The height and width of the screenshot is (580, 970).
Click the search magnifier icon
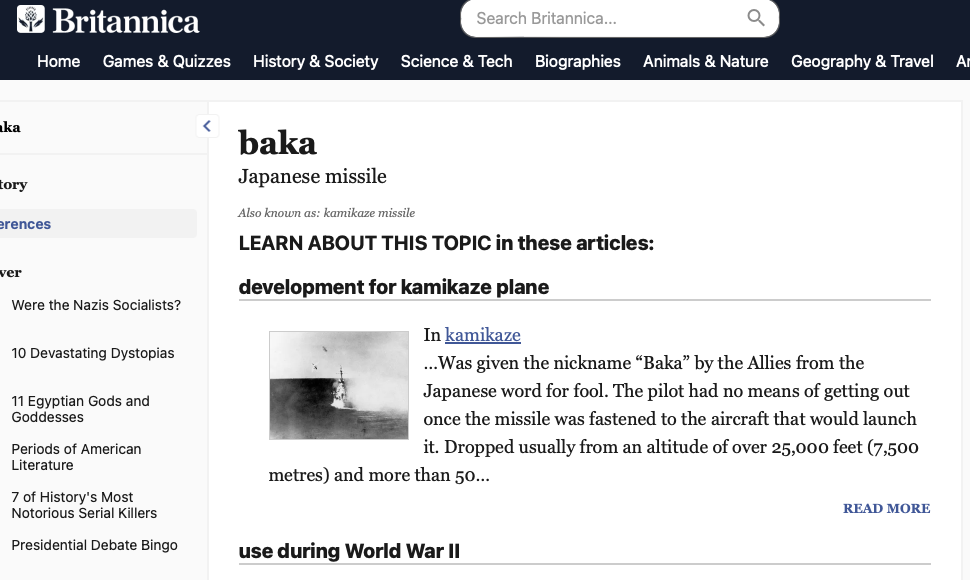click(756, 18)
